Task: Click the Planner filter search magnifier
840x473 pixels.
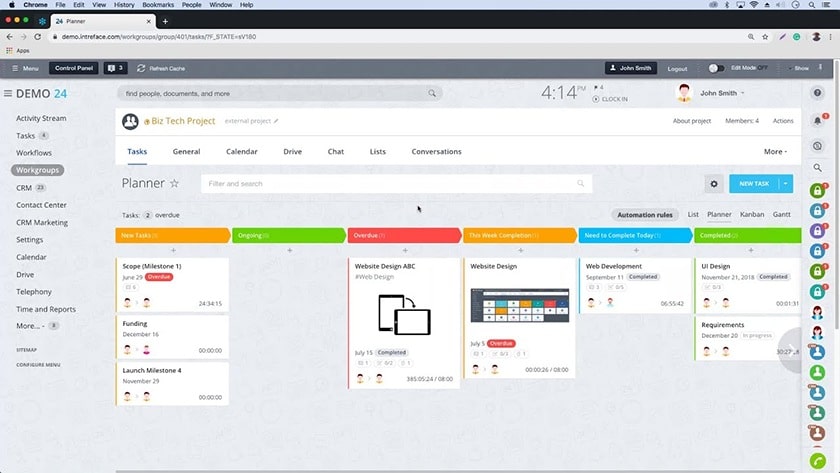Action: pyautogui.click(x=580, y=183)
